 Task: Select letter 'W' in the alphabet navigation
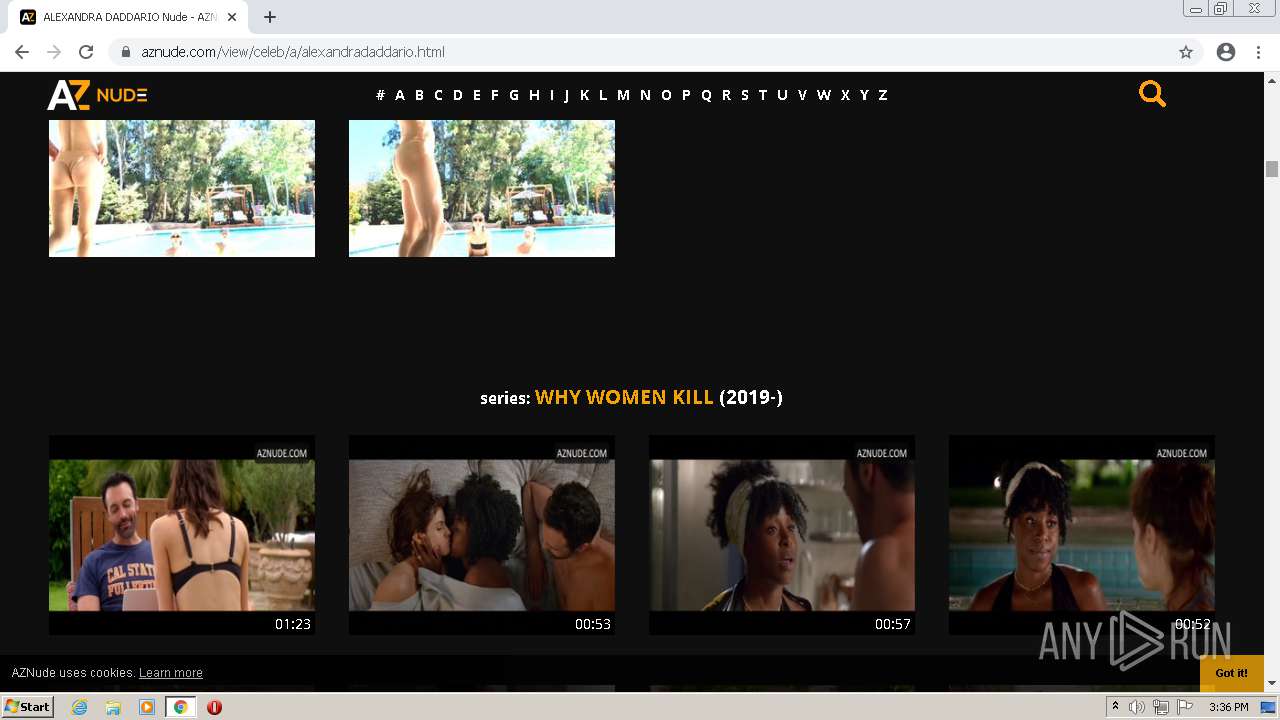coord(824,95)
